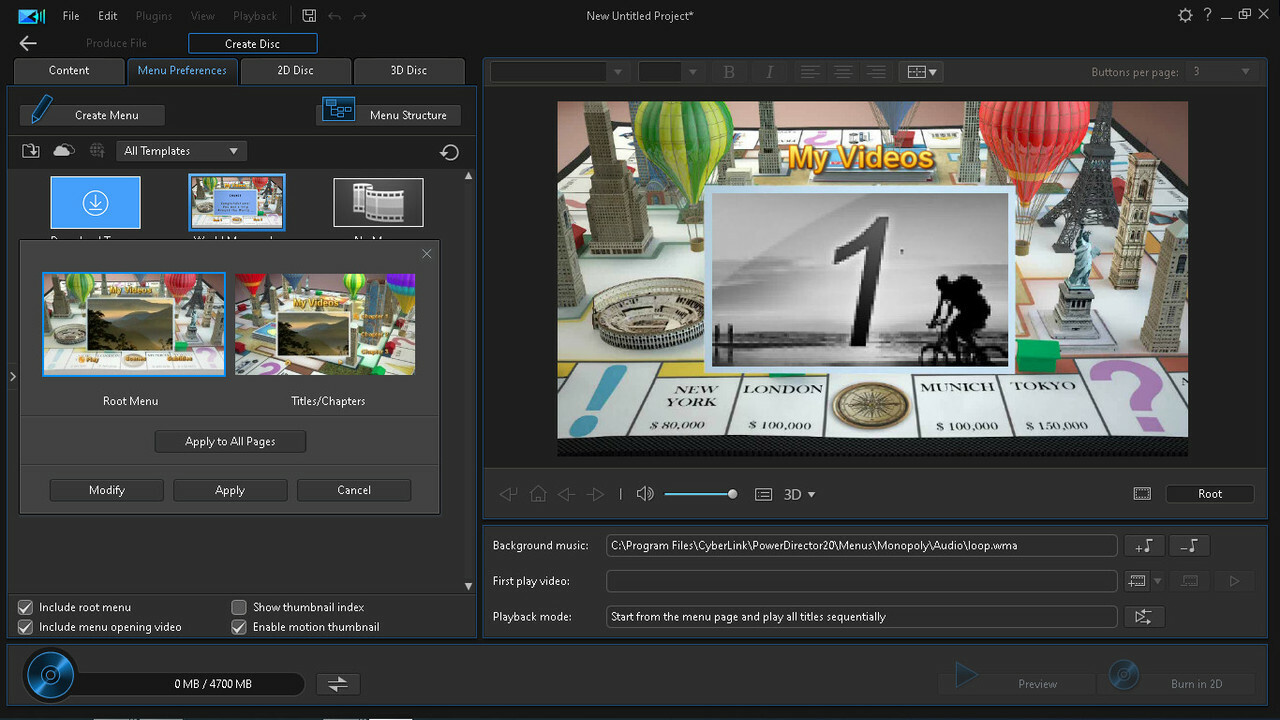This screenshot has width=1280, height=720.
Task: Close the menu page popup panel
Action: pyautogui.click(x=427, y=254)
